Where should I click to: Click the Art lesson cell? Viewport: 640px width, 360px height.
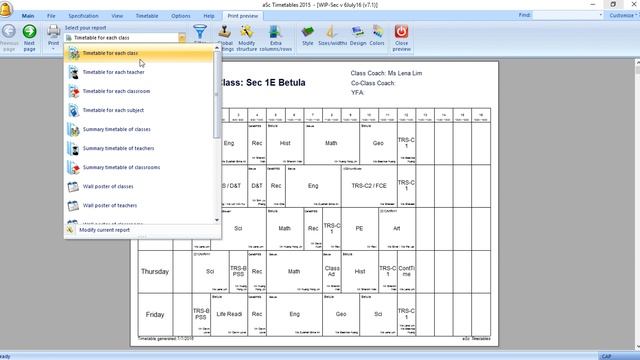pyautogui.click(x=397, y=229)
